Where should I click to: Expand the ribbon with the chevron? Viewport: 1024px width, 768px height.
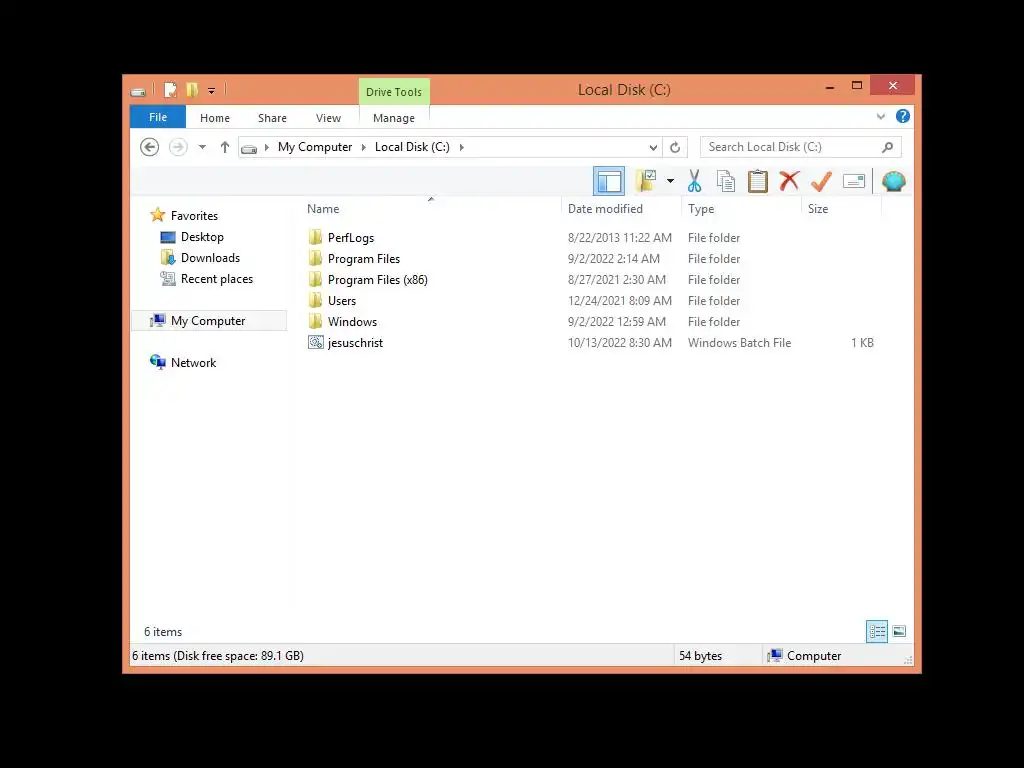click(x=880, y=117)
